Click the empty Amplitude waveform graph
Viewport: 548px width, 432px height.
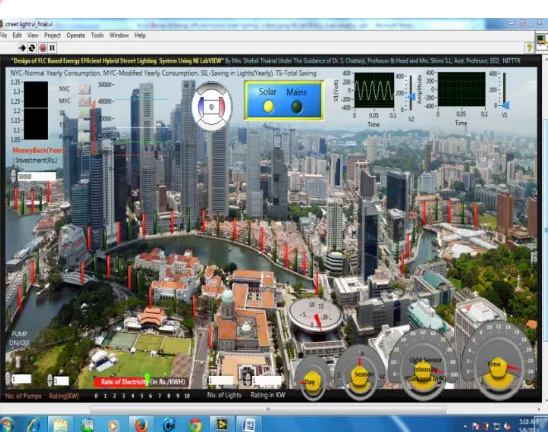click(461, 89)
